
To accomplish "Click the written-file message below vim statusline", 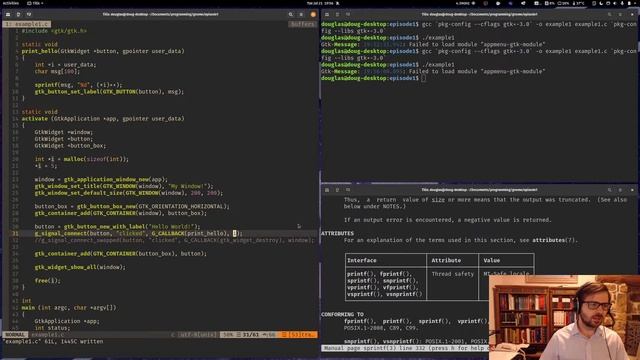I will click(53, 342).
